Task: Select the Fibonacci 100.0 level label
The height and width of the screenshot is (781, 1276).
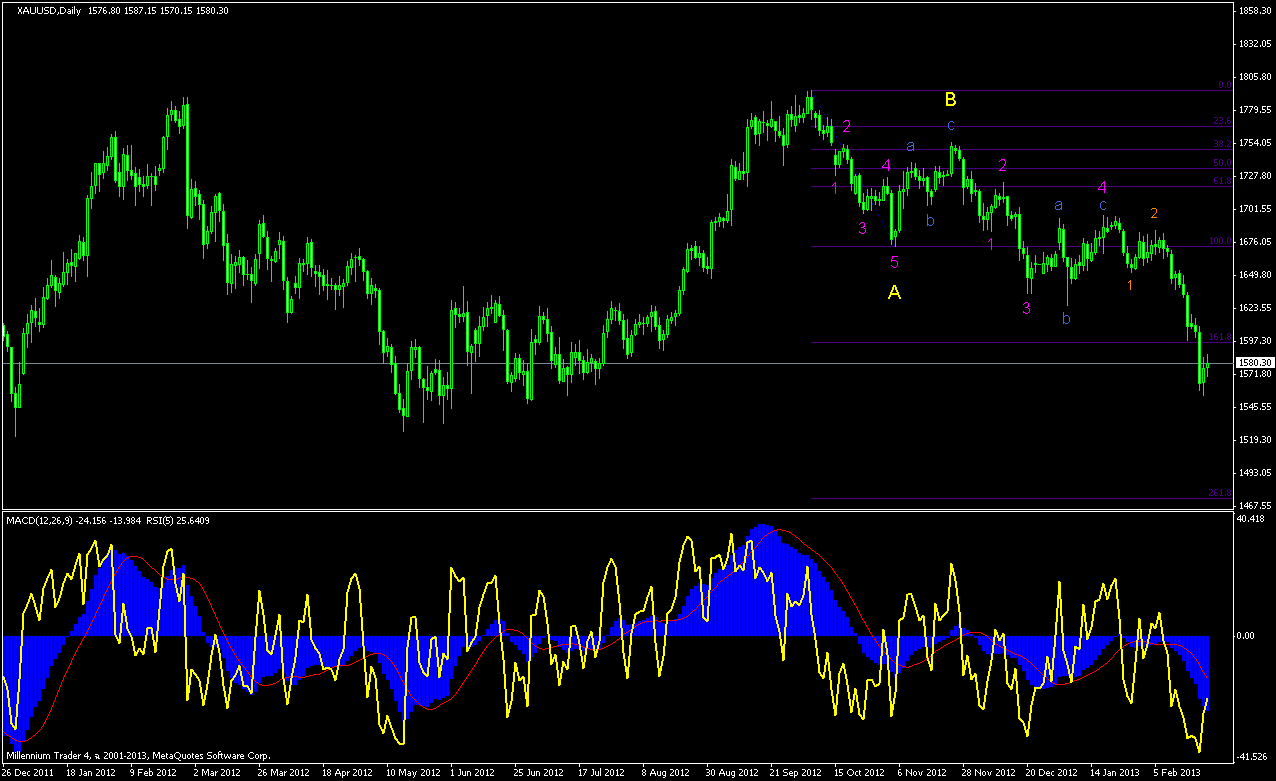Action: coord(1220,241)
